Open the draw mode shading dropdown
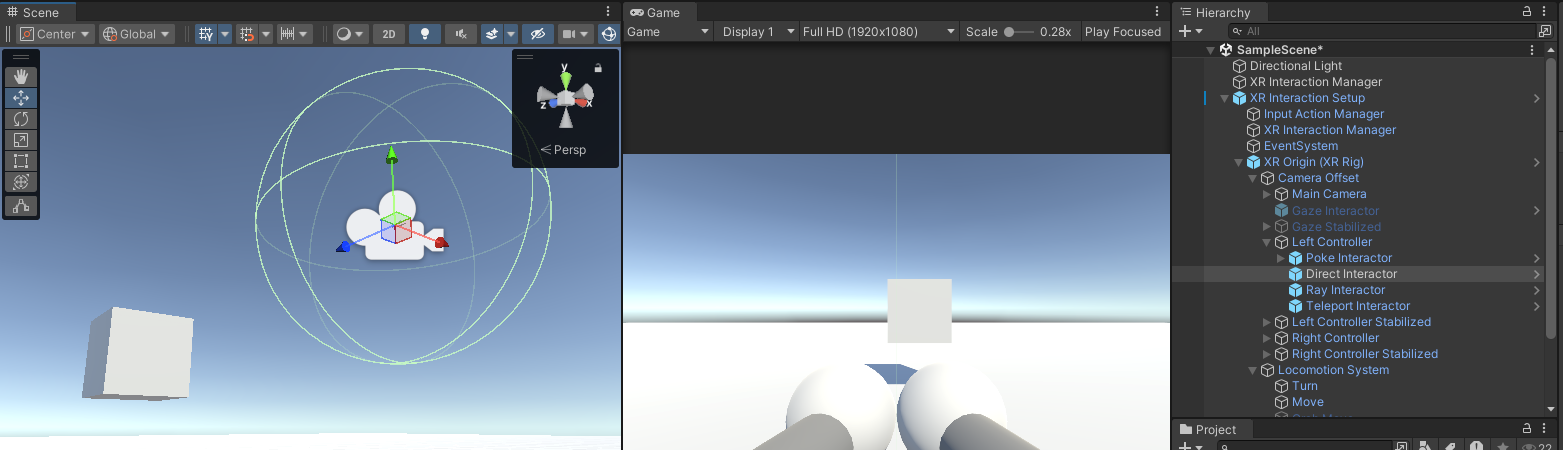Screen dimensions: 1563x450 click(350, 33)
